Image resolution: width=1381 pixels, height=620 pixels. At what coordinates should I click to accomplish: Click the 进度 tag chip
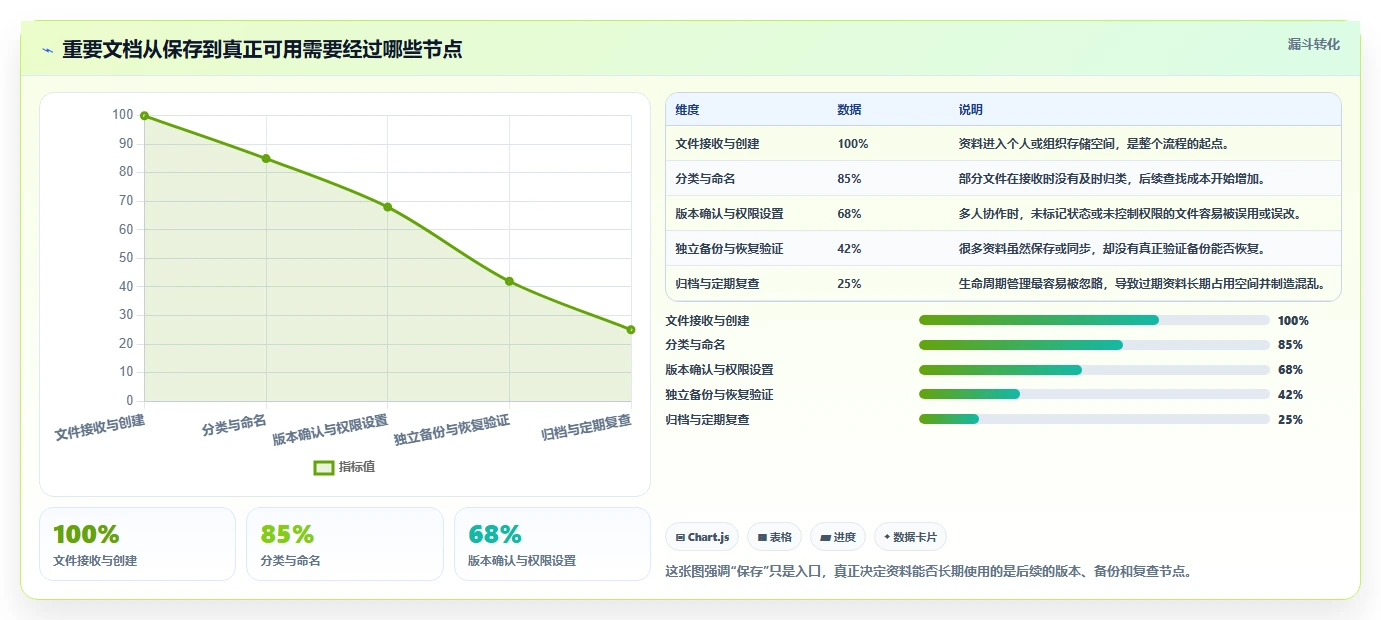click(838, 537)
